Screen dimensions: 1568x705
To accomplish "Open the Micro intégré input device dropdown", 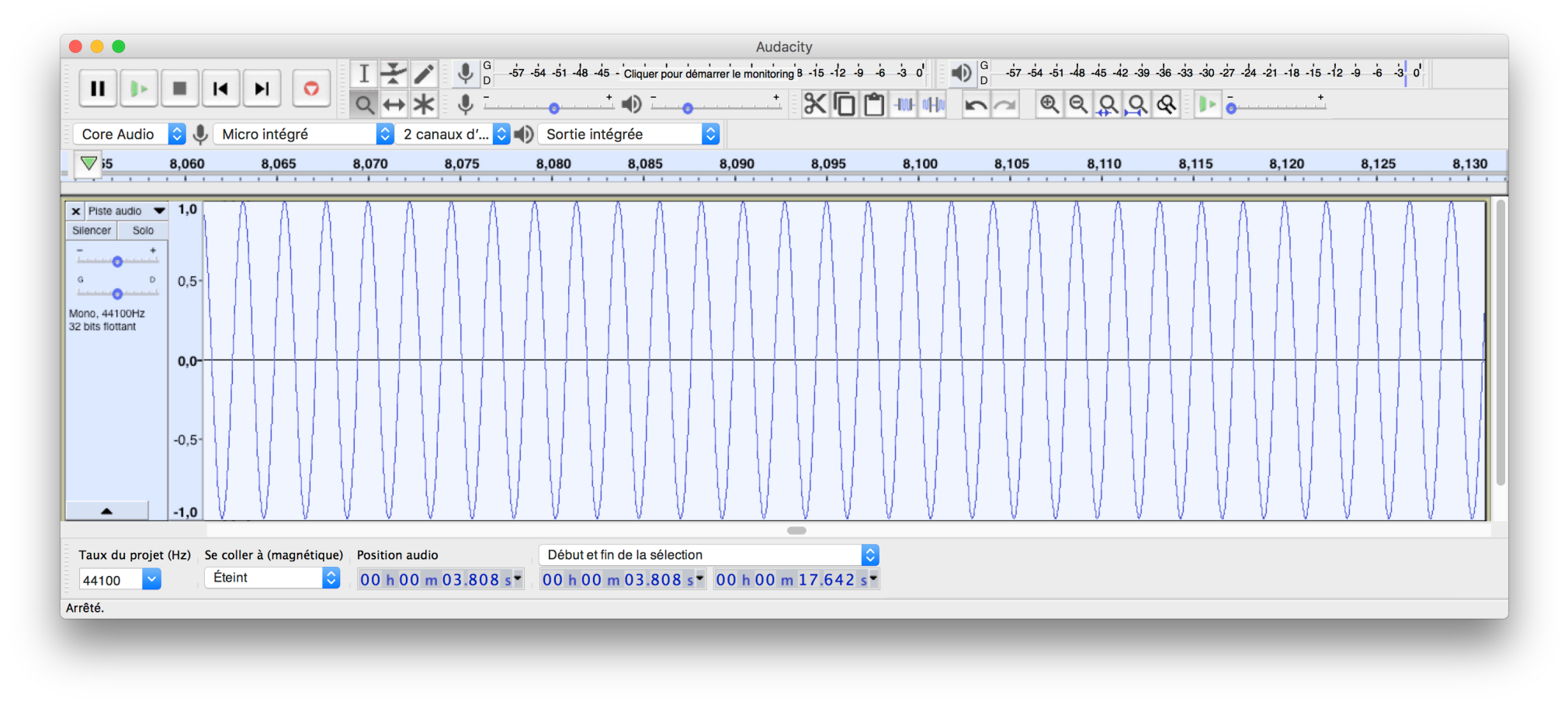I will point(304,134).
